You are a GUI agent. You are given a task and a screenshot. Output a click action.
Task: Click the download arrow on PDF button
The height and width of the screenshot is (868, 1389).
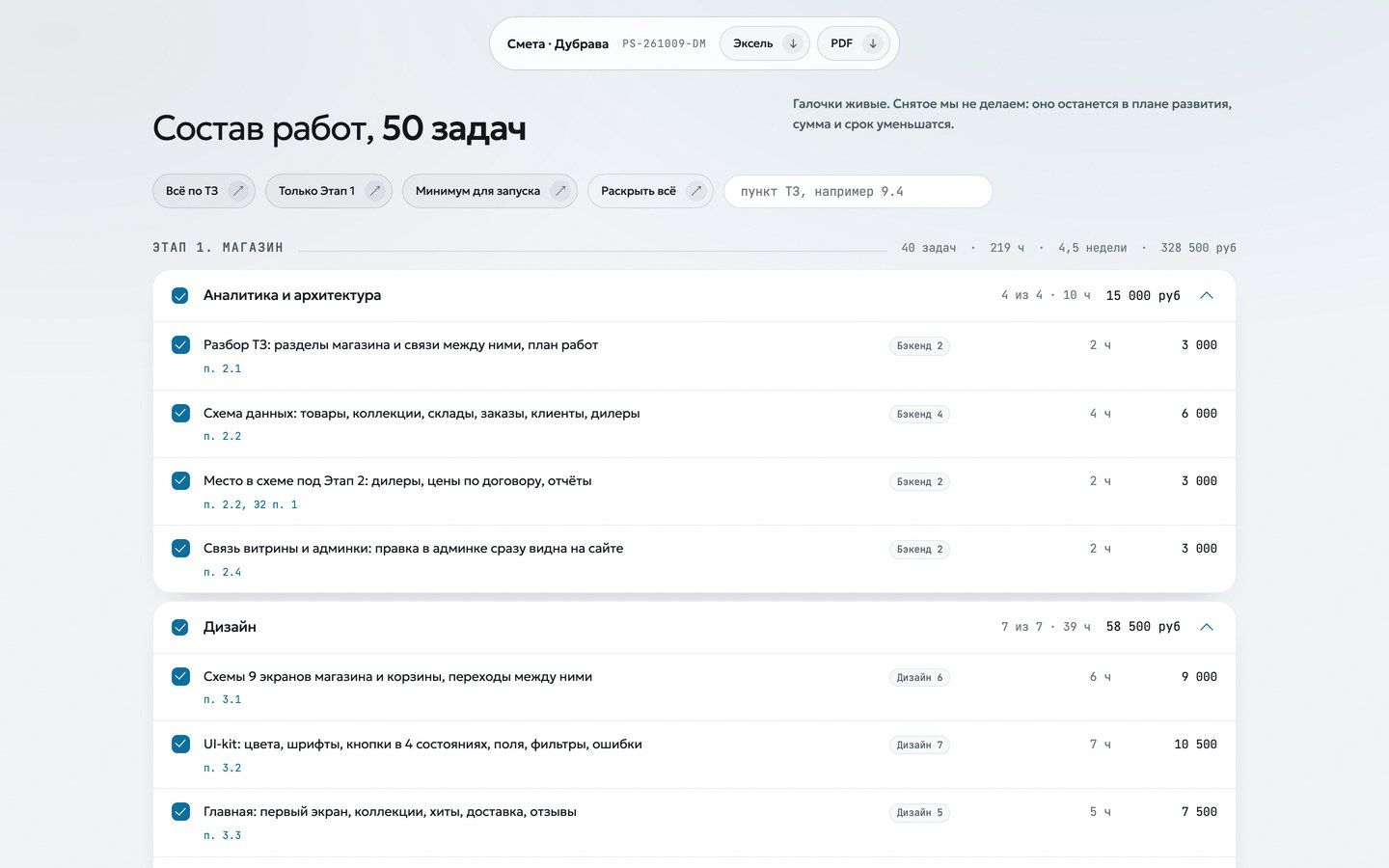point(872,43)
